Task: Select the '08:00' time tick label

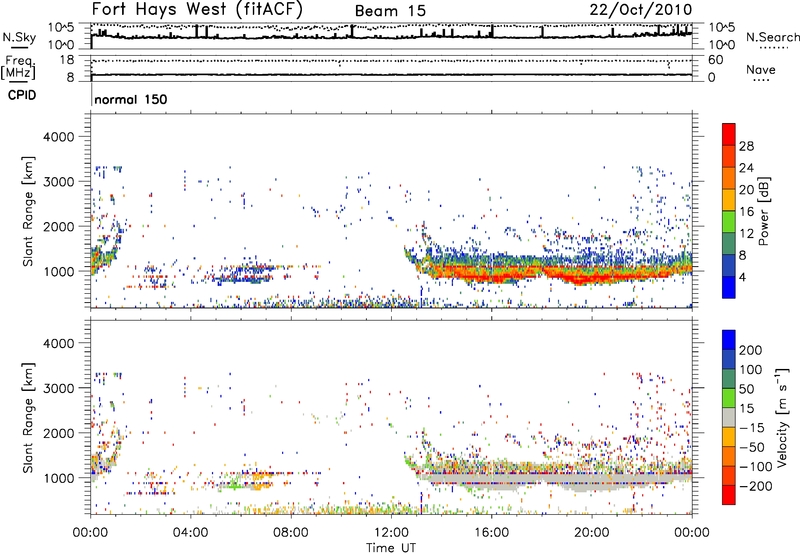Action: coord(290,533)
